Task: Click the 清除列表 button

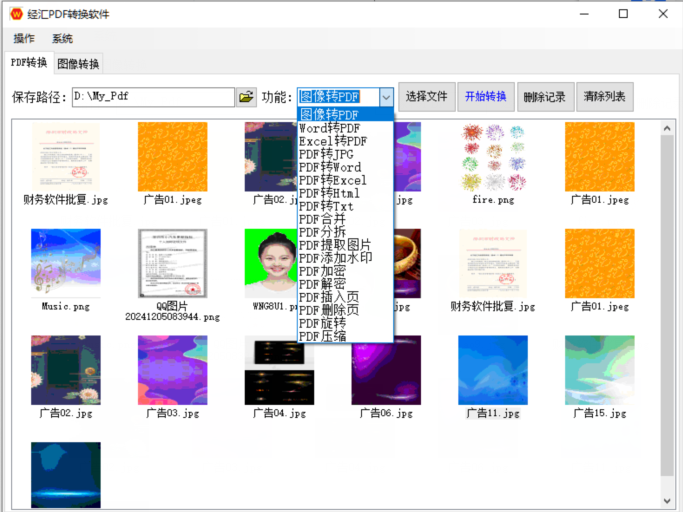Action: coord(604,97)
